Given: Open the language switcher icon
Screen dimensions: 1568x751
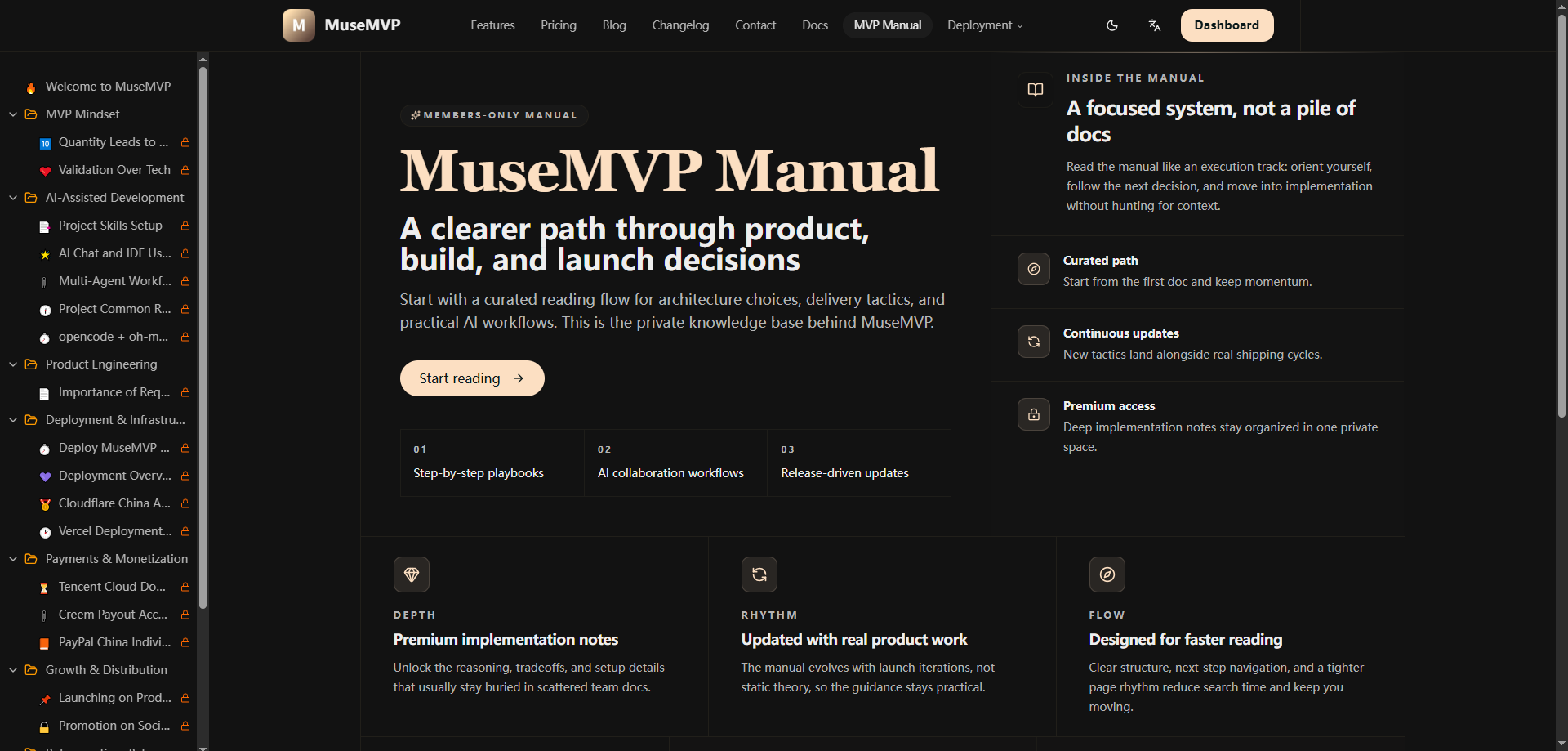Looking at the screenshot, I should pos(1154,25).
